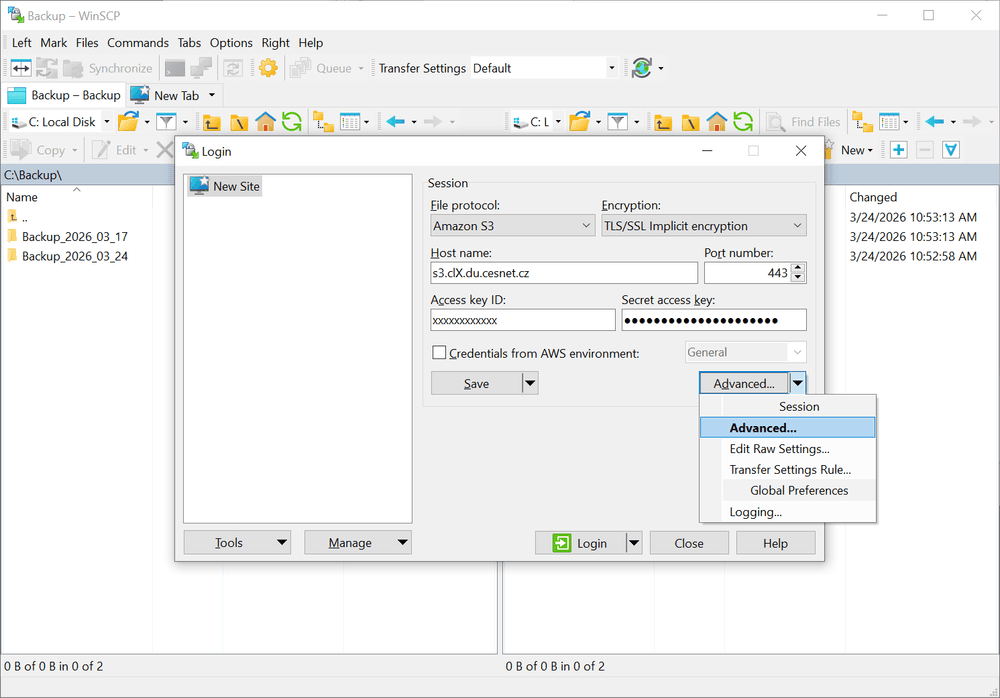Open the Commands menu

coord(138,43)
